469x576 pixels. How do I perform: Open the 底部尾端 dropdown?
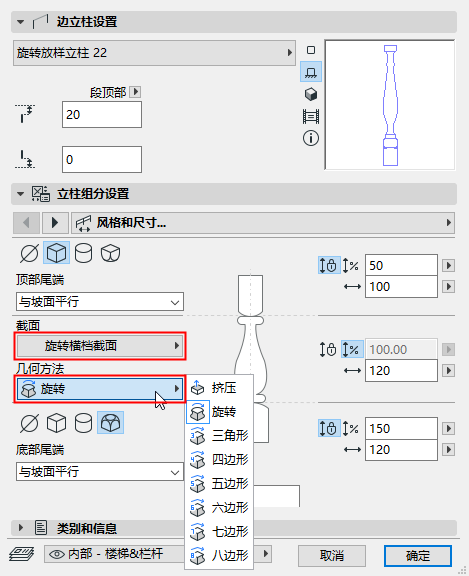click(x=100, y=471)
